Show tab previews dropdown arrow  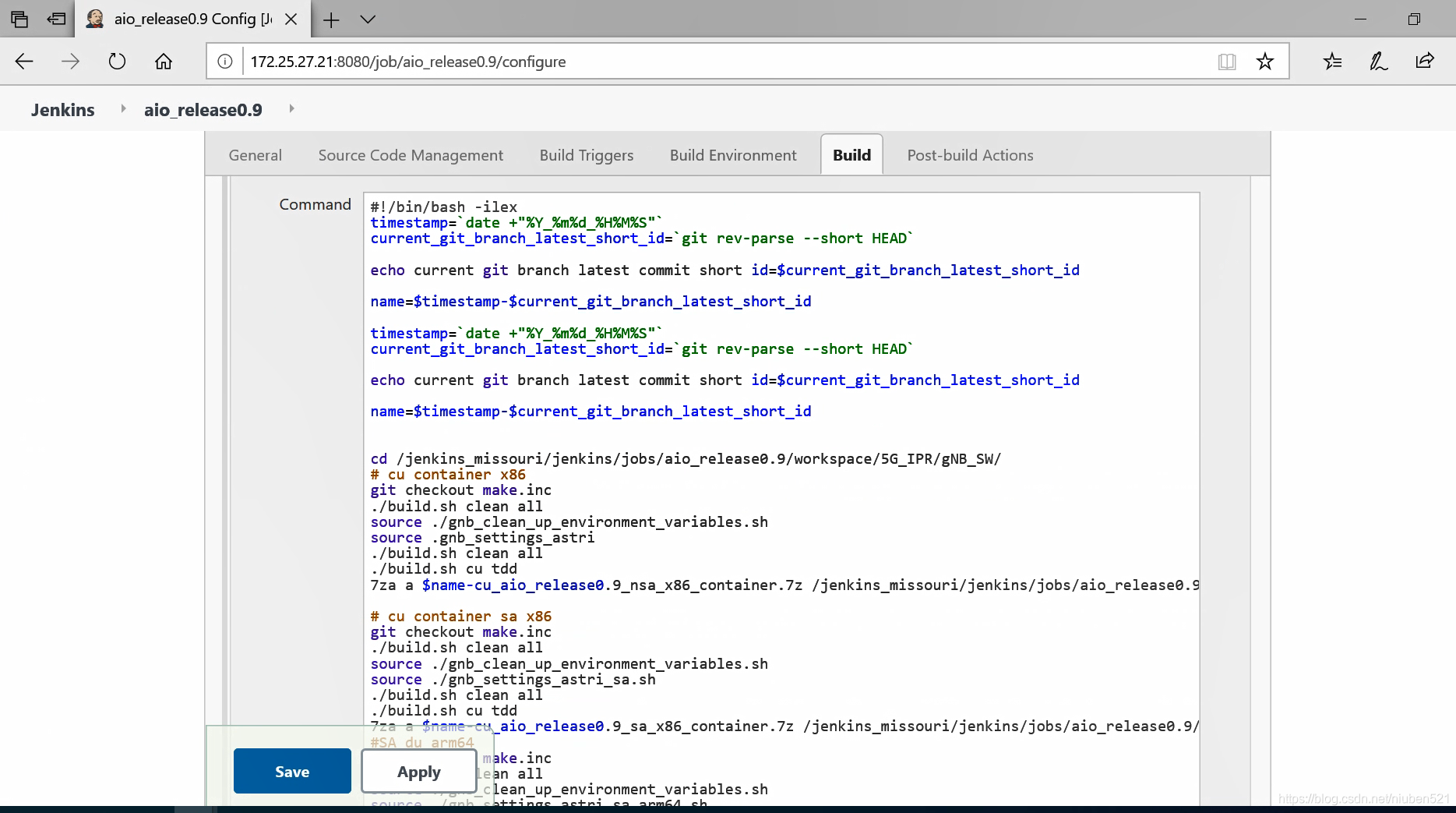pos(368,19)
